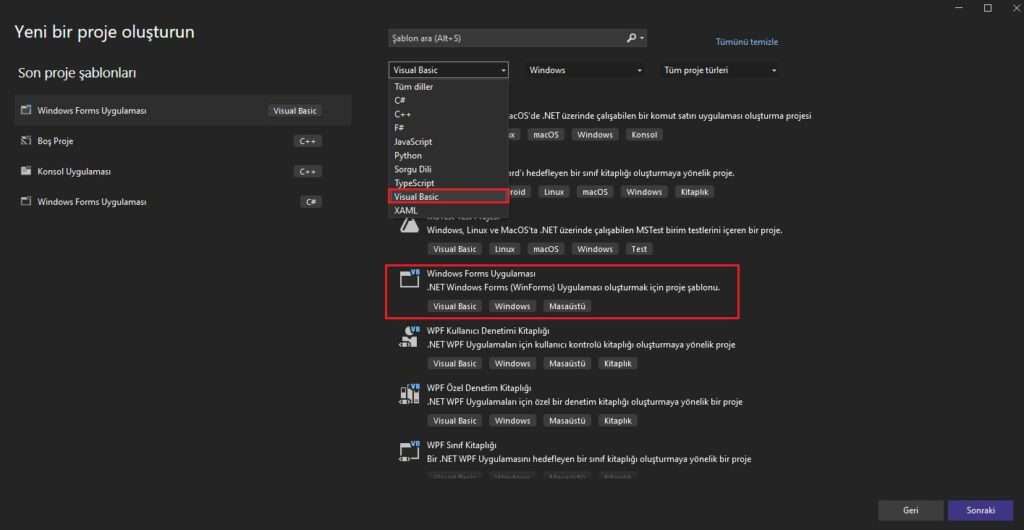Select Python from the language list
The width and height of the screenshot is (1024, 530).
coord(408,156)
